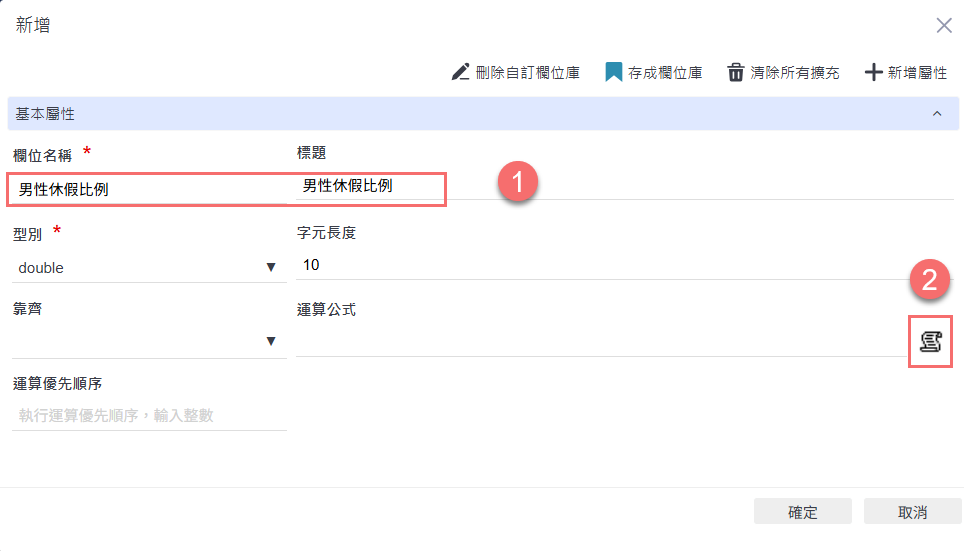964x551 pixels.
Task: Click the plus icon for 新增屬性
Action: coord(873,72)
